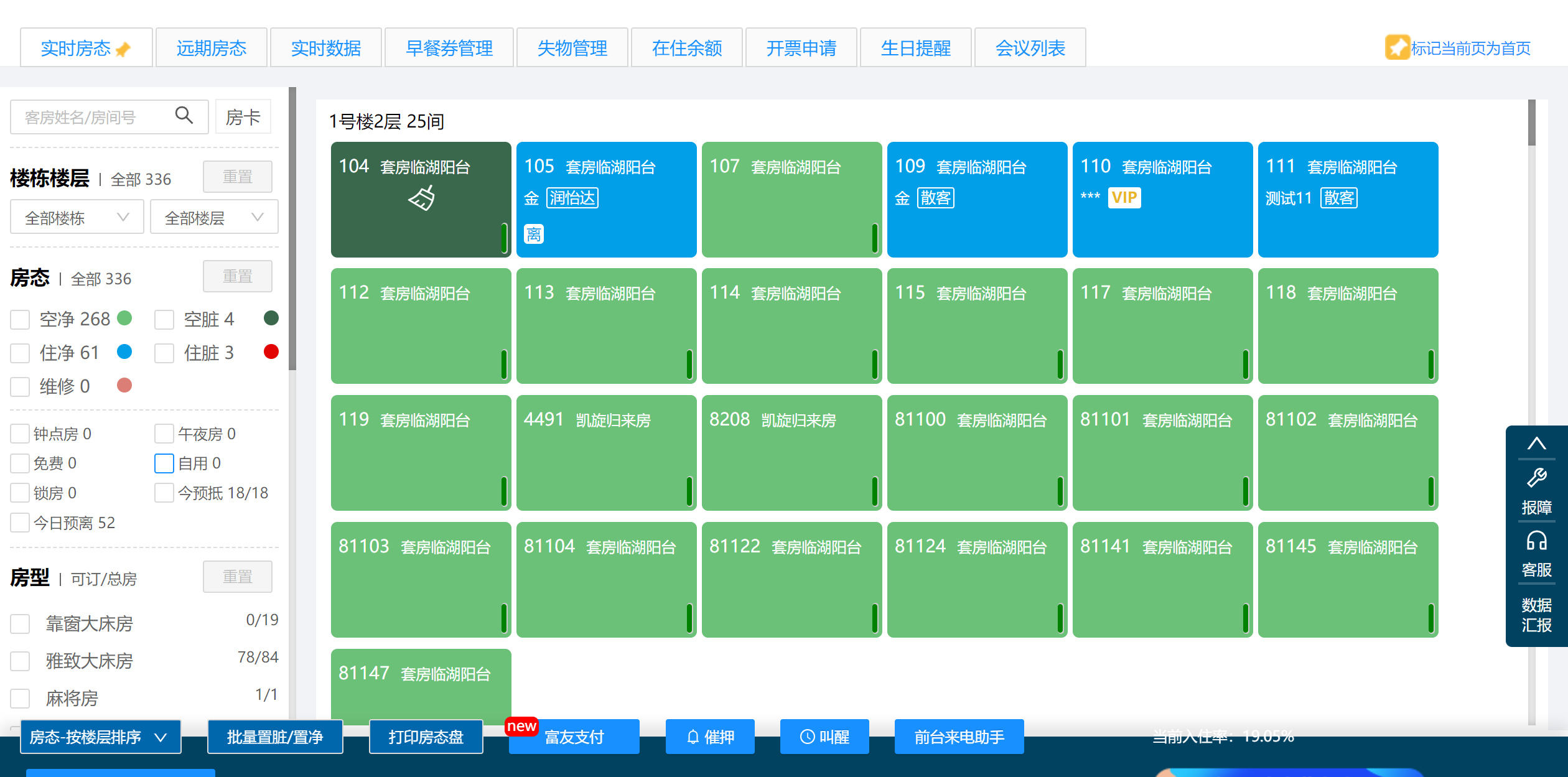Viewport: 1568px width, 777px height.
Task: Click the 散客 tag in room 111
Action: [x=1339, y=198]
